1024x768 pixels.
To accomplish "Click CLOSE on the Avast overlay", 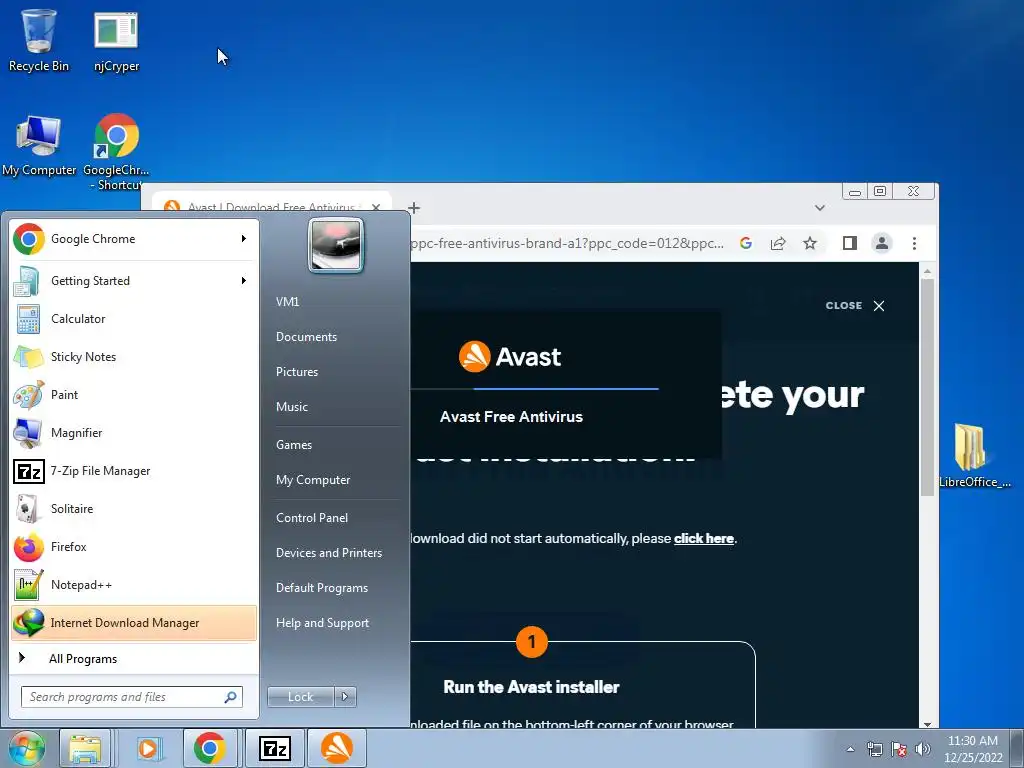I will pos(855,306).
